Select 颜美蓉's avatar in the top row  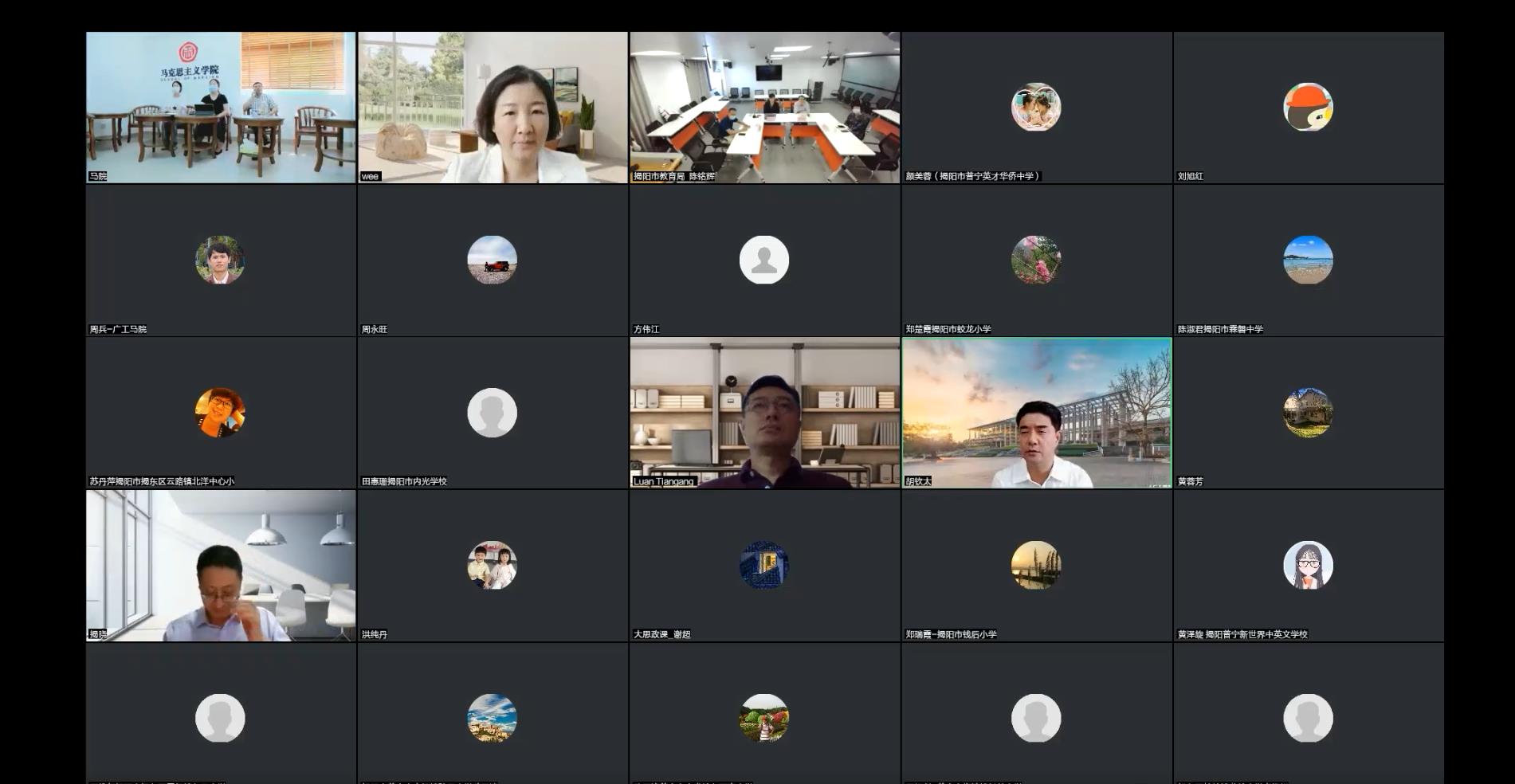(1035, 108)
